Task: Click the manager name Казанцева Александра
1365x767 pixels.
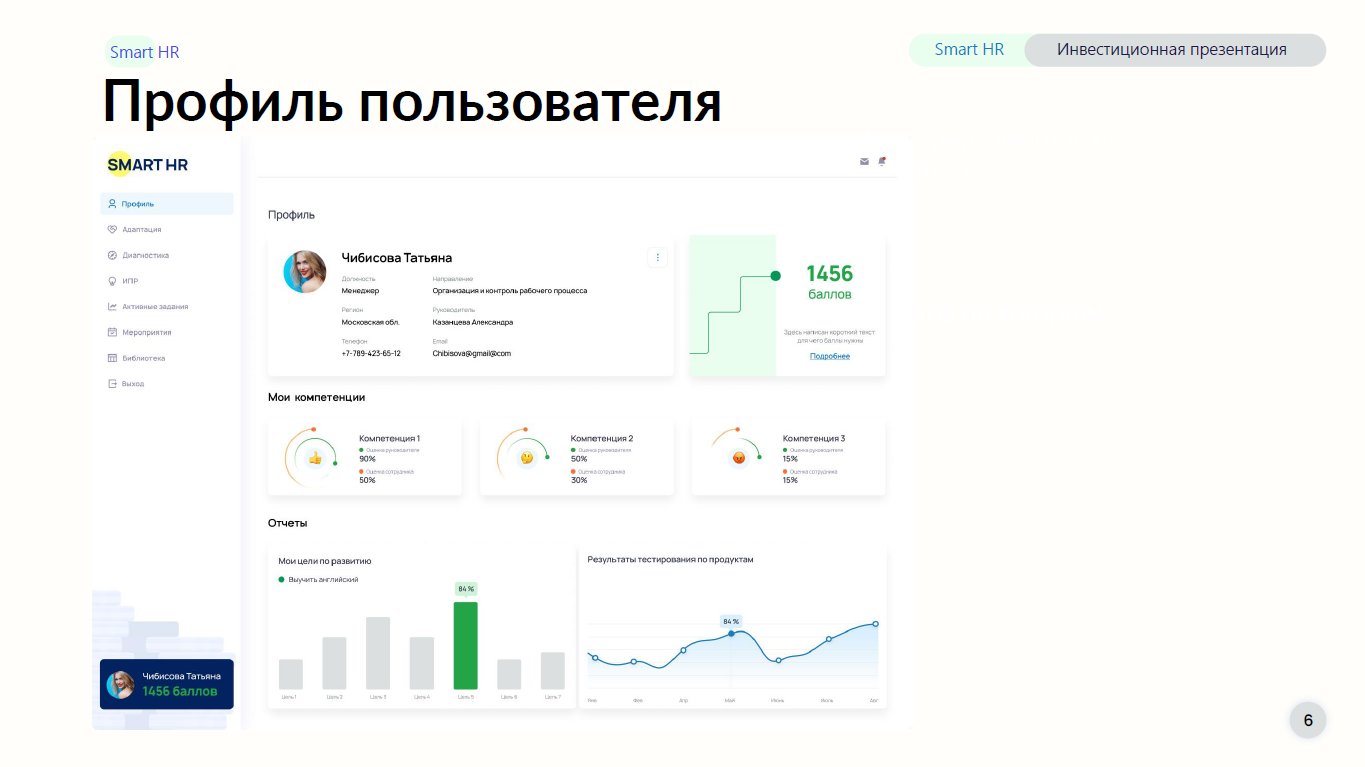Action: [473, 322]
